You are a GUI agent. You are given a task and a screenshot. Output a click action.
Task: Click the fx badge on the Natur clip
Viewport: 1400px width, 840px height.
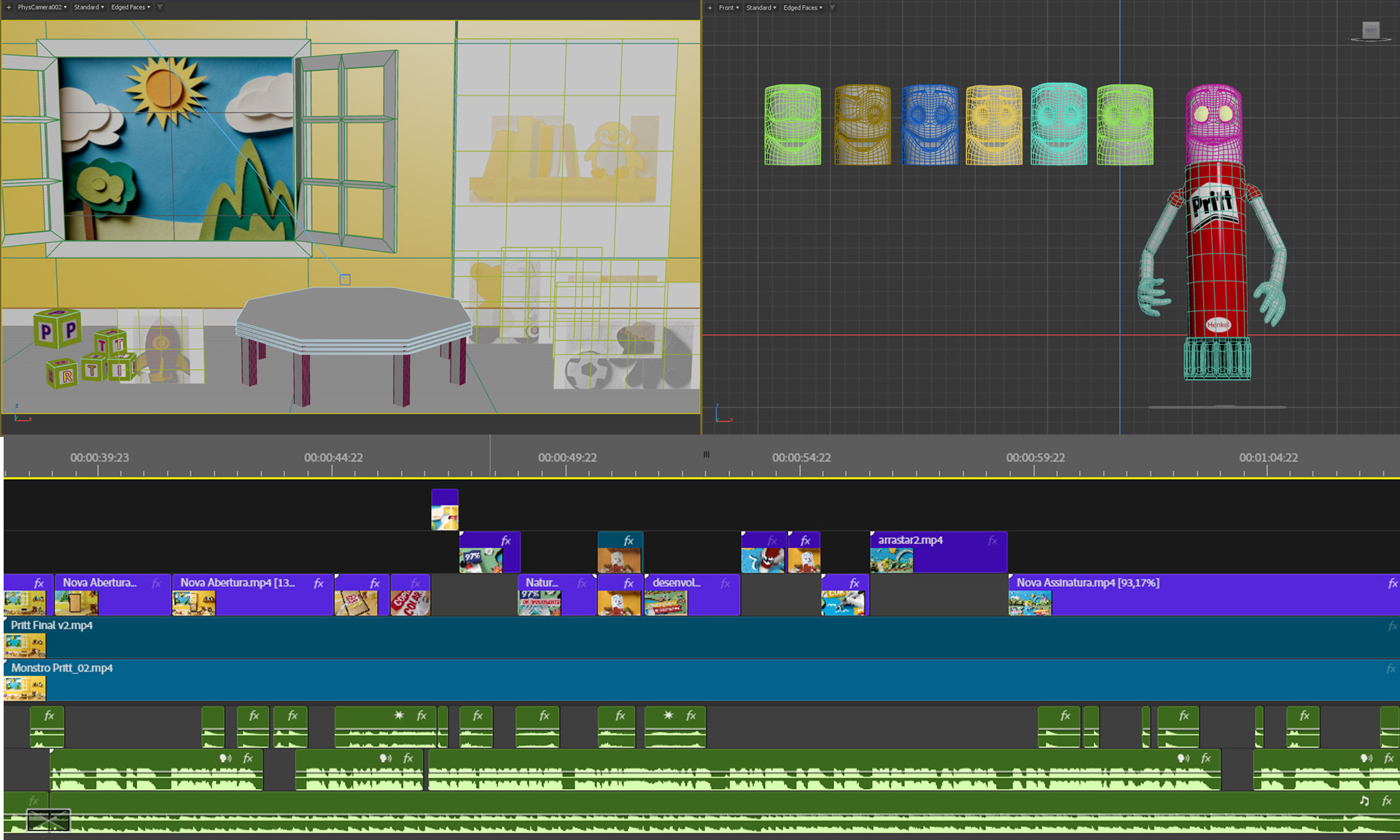[x=582, y=583]
